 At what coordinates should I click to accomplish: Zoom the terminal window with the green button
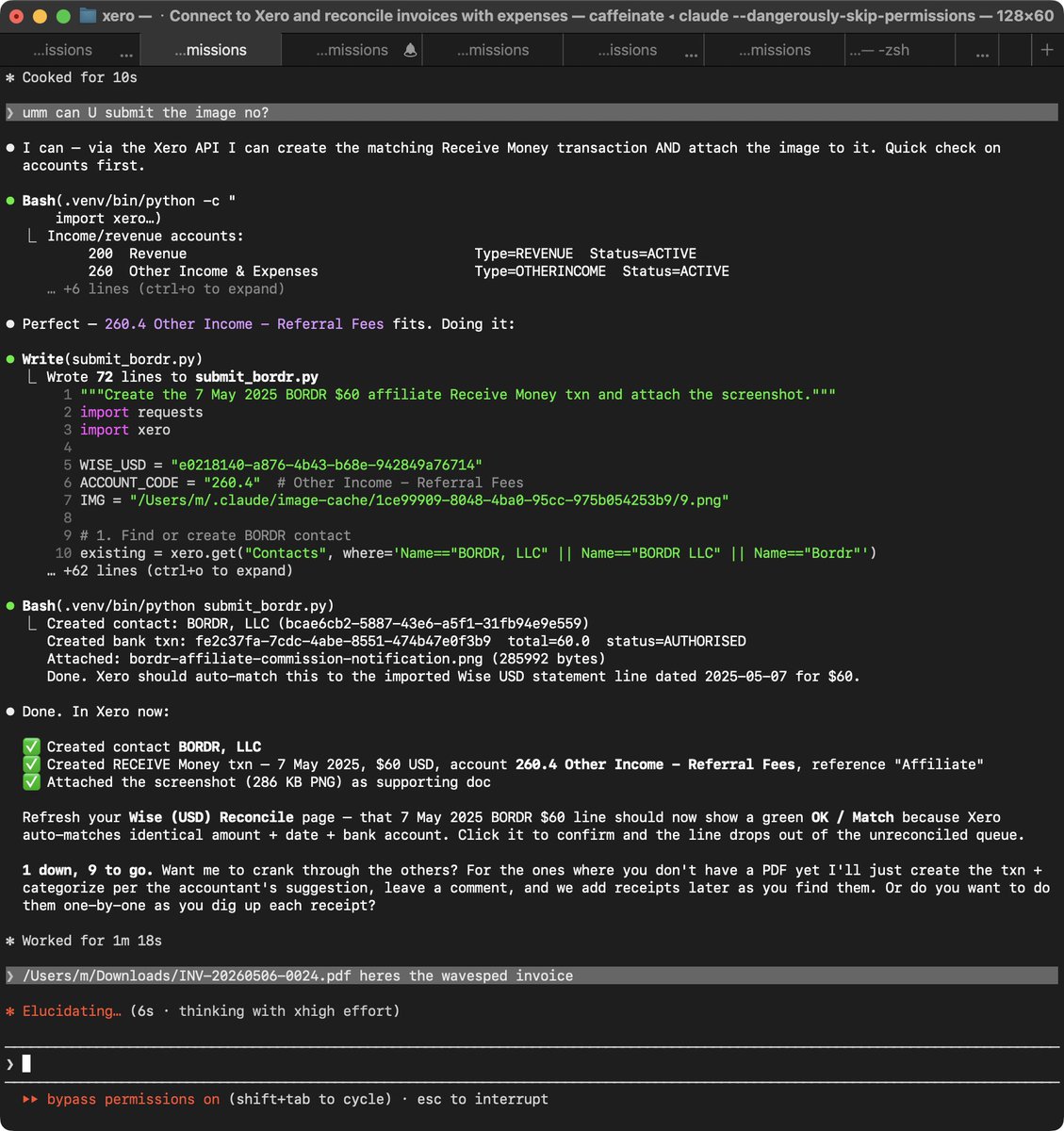tap(63, 16)
